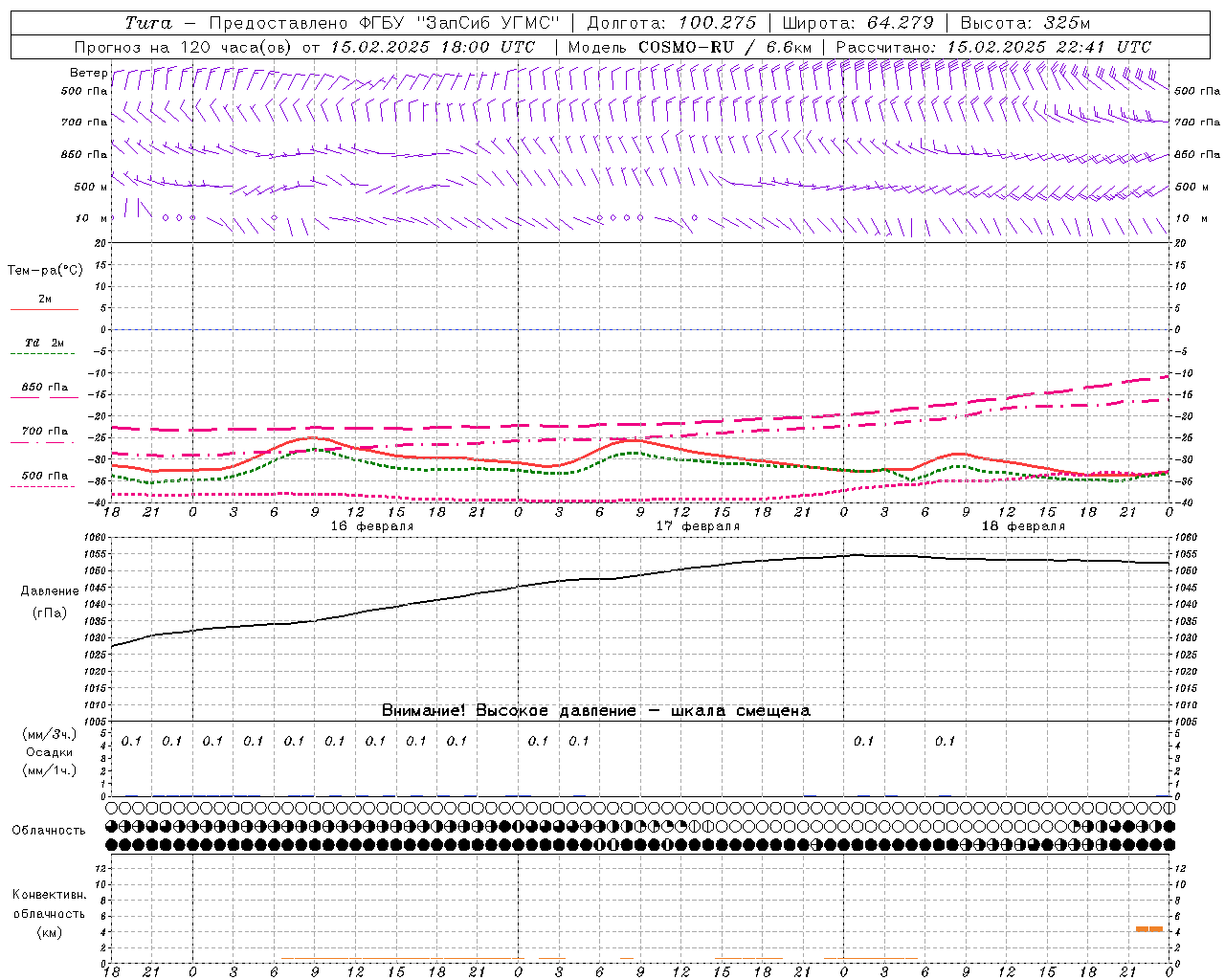Screen dimensions: 1225x980
Task: Click the "Тем-ра(°C)" temperature axis title
Action: (45, 270)
